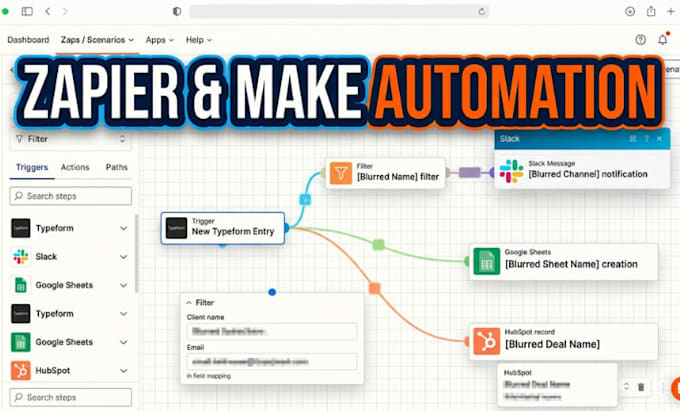Open the Filter dropdown in sidebar
This screenshot has height=411, width=680.
coord(70,139)
